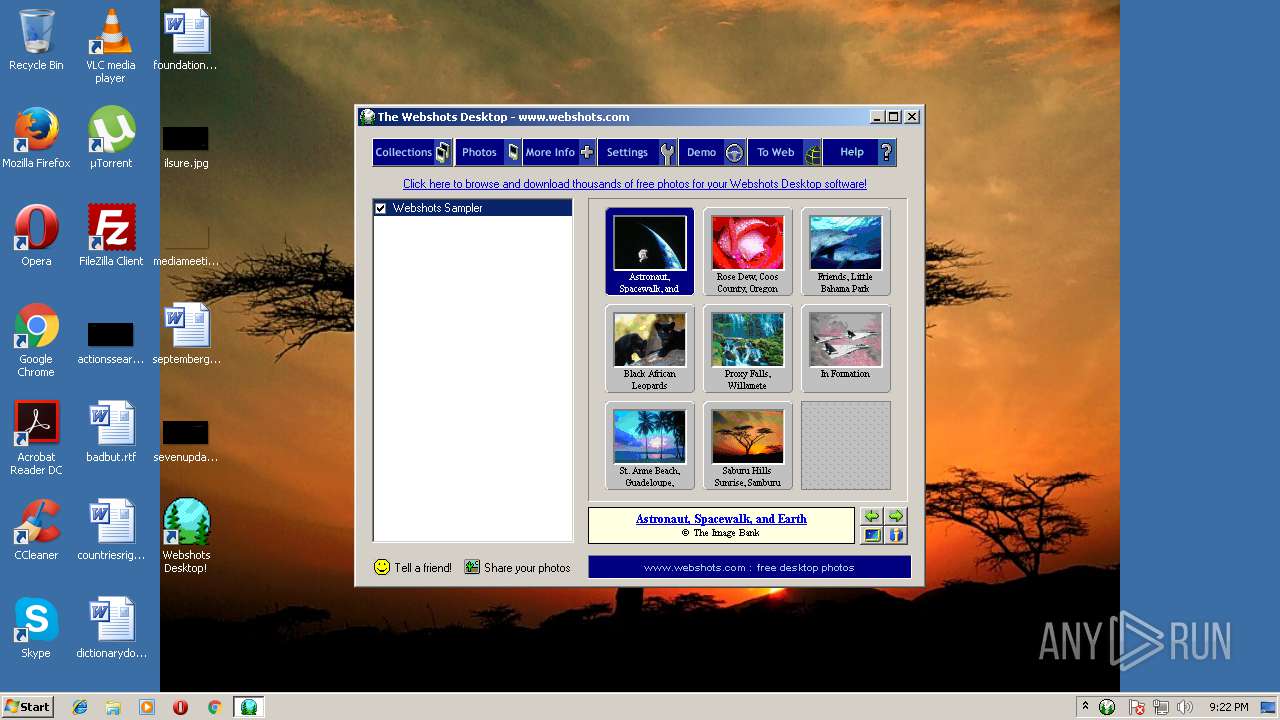Select the Saburu Hills Sunrise thumbnail
Image resolution: width=1280 pixels, height=720 pixels.
(747, 445)
